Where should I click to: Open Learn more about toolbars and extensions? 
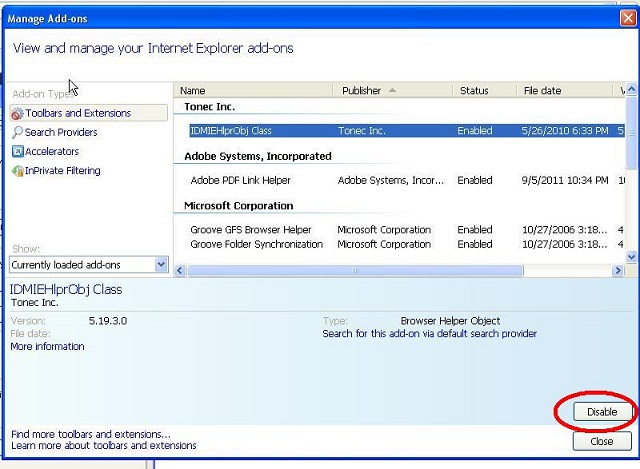[x=103, y=446]
